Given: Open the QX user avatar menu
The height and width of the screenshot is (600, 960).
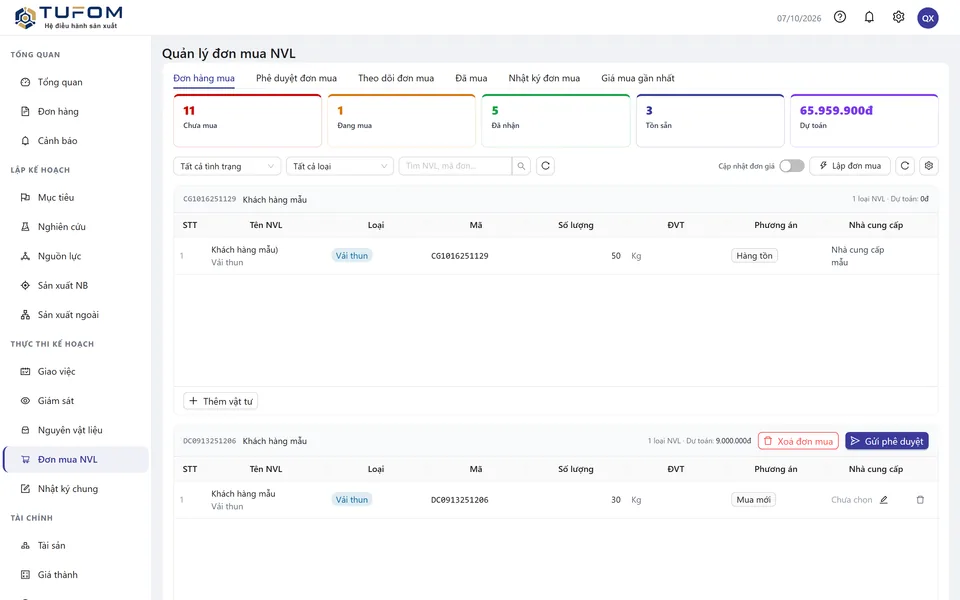Looking at the screenshot, I should pyautogui.click(x=928, y=18).
